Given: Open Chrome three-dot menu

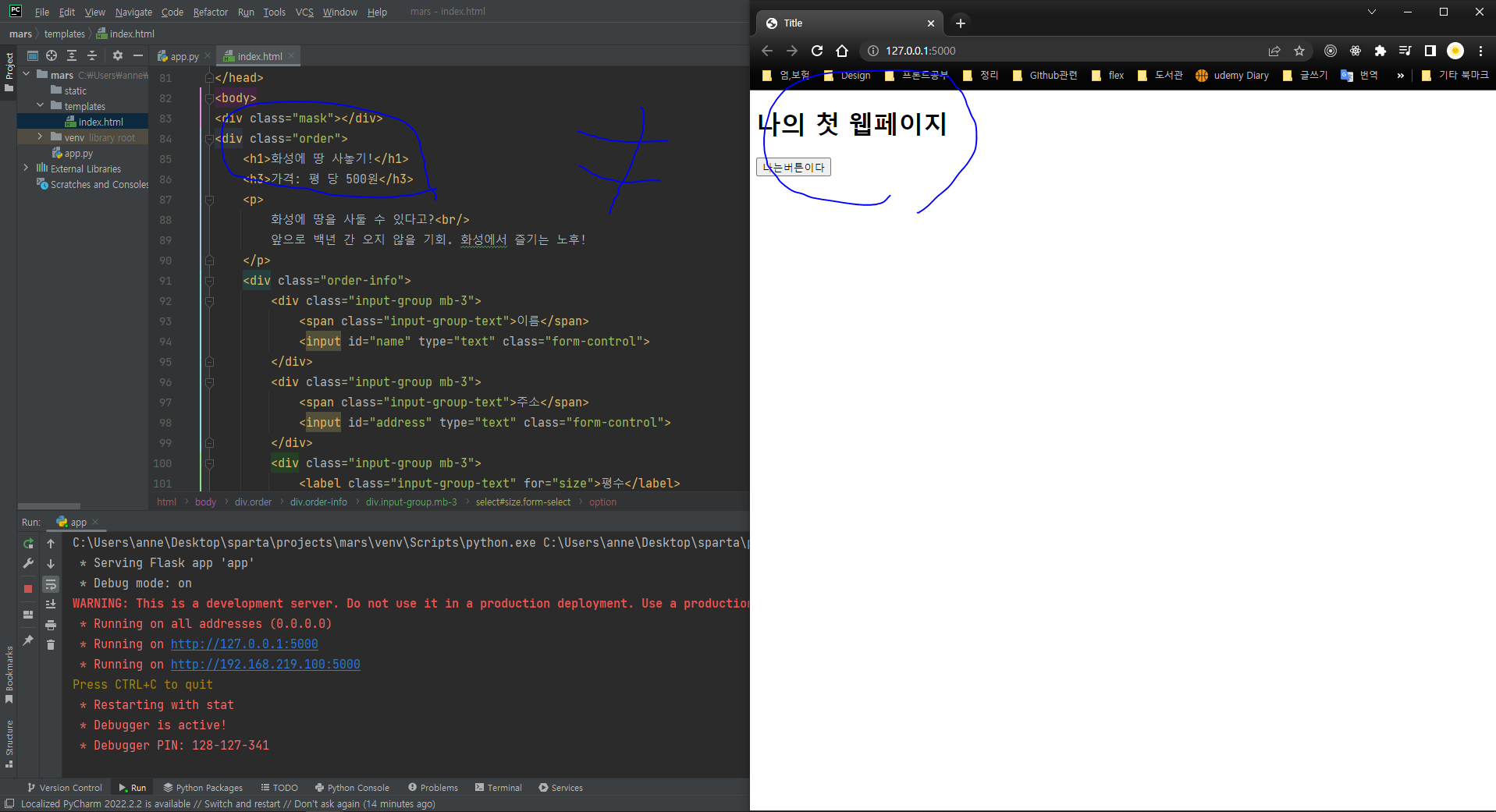Looking at the screenshot, I should click(1480, 51).
